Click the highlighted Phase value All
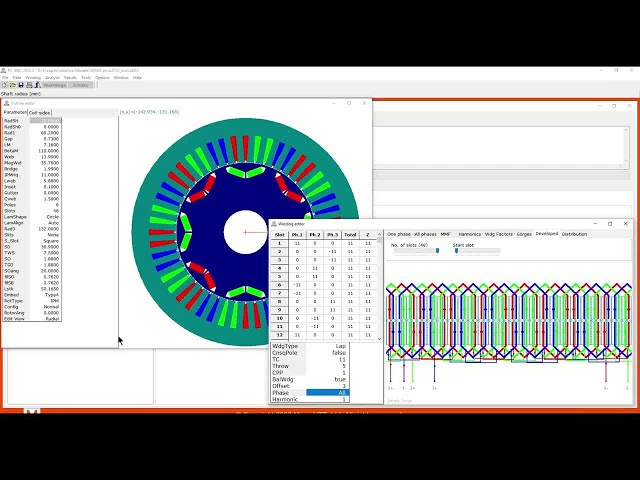640x480 pixels. [x=327, y=393]
